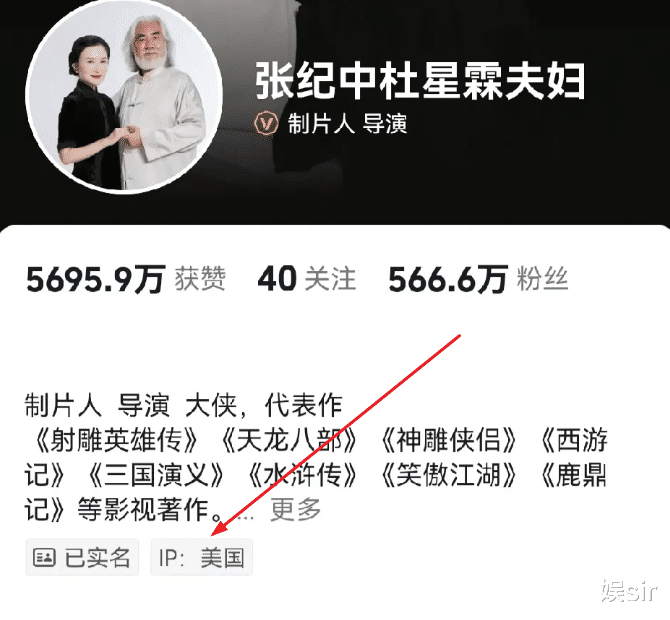Open the couple's circular profile avatar

124,96
